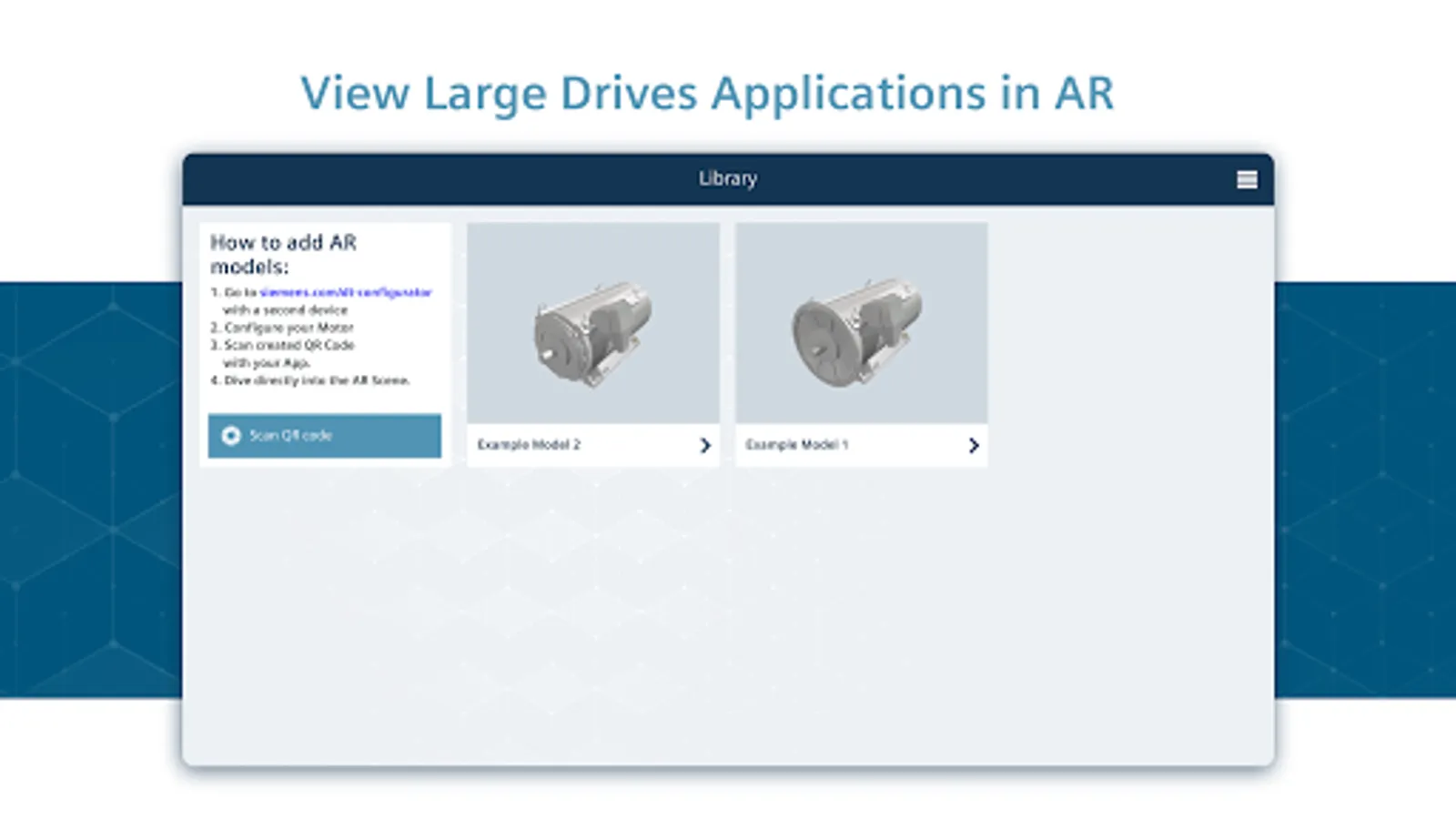Select the Example Model 2 motor thumbnail

click(593, 323)
